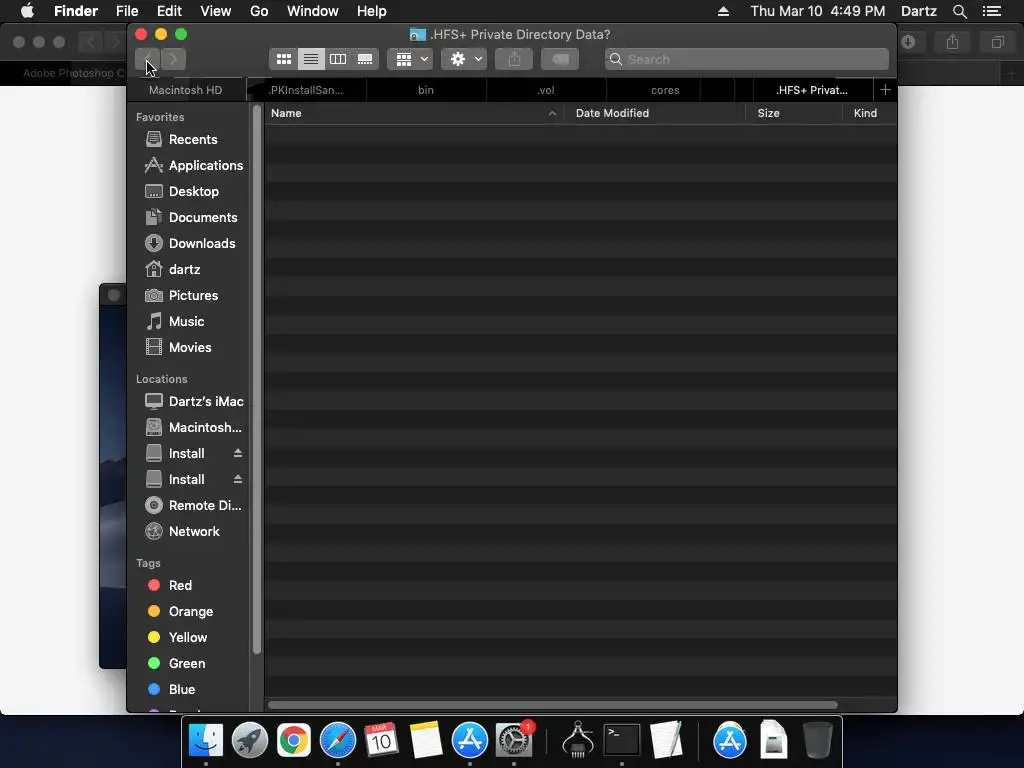Open Downloads folder in sidebar
The width and height of the screenshot is (1024, 768).
click(189, 244)
